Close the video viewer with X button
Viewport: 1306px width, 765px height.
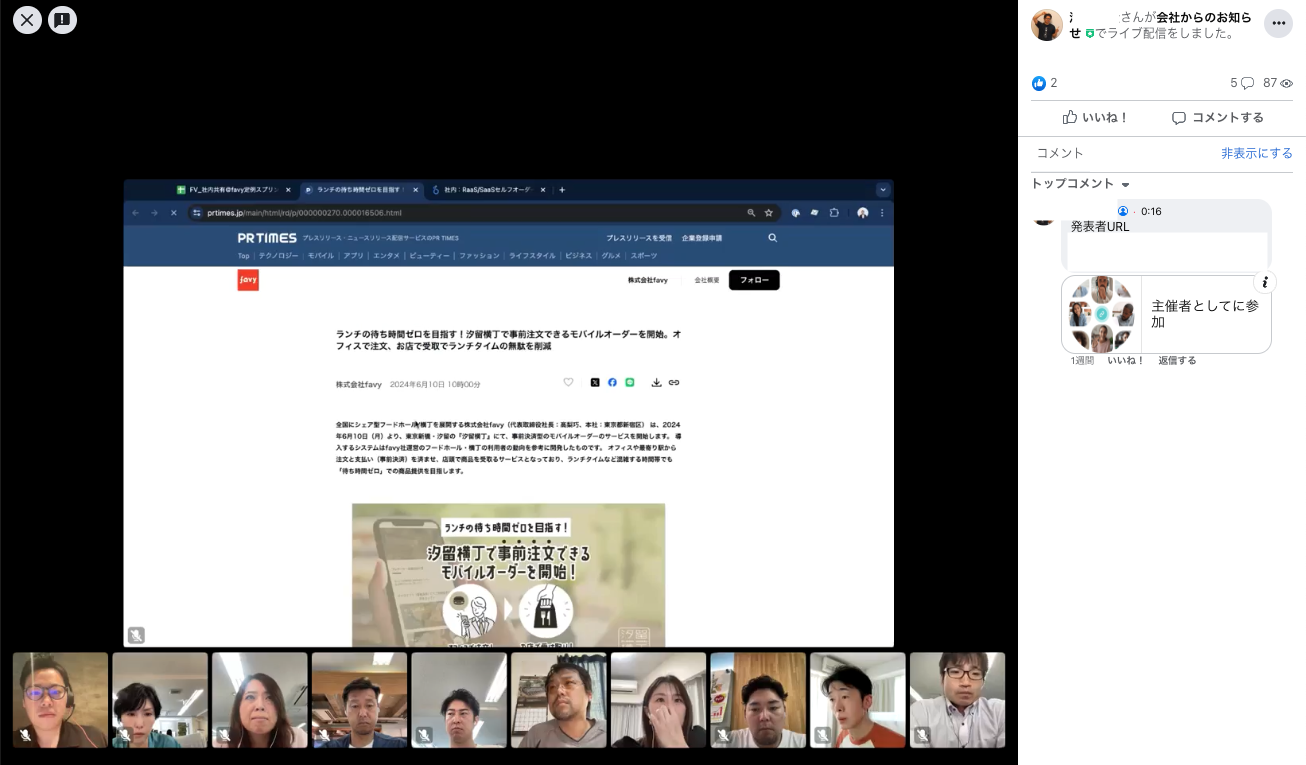tap(27, 19)
